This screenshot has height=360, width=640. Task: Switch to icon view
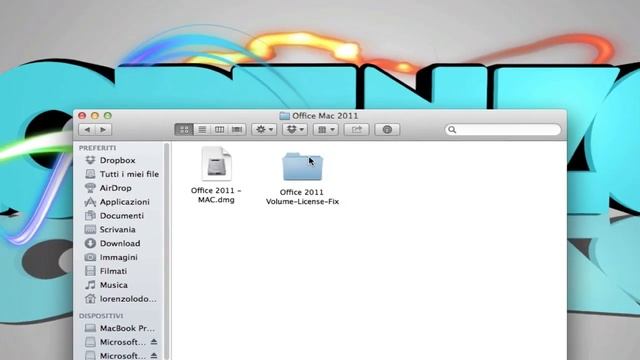(184, 130)
